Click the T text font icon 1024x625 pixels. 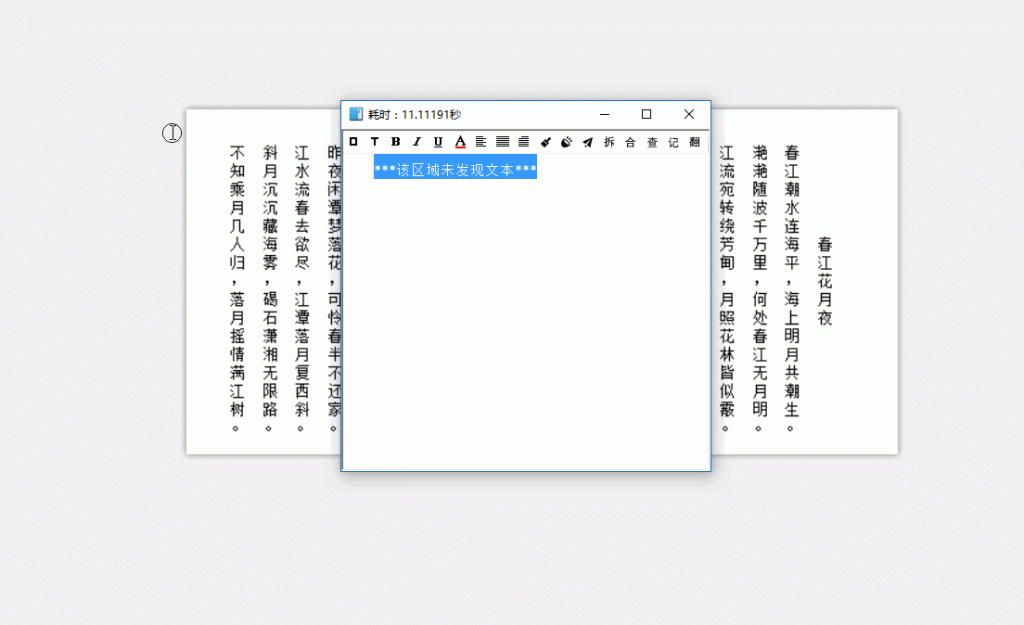click(374, 142)
